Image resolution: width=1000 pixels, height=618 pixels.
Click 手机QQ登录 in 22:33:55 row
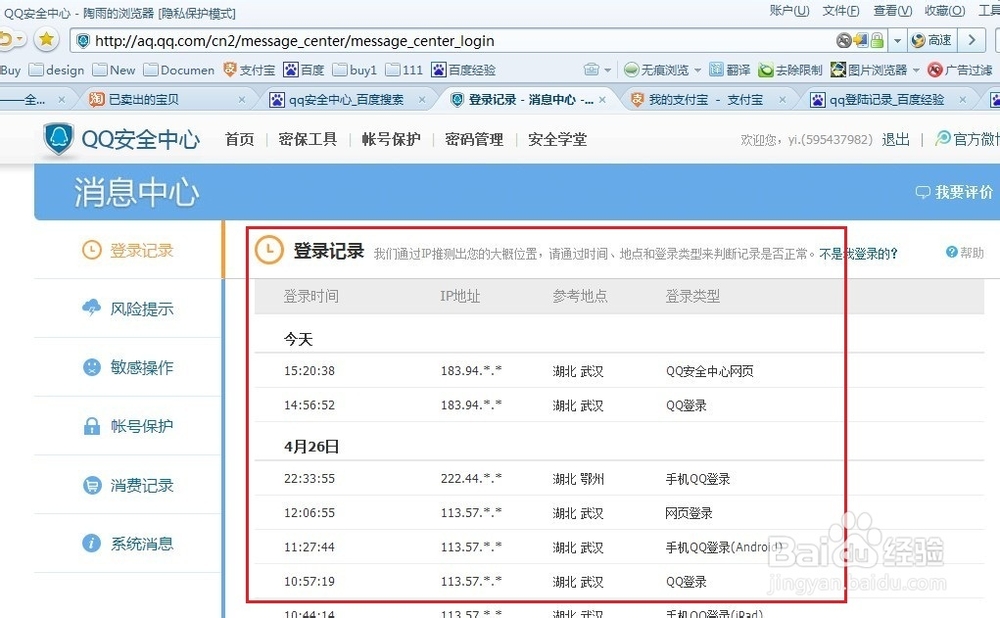tap(698, 478)
